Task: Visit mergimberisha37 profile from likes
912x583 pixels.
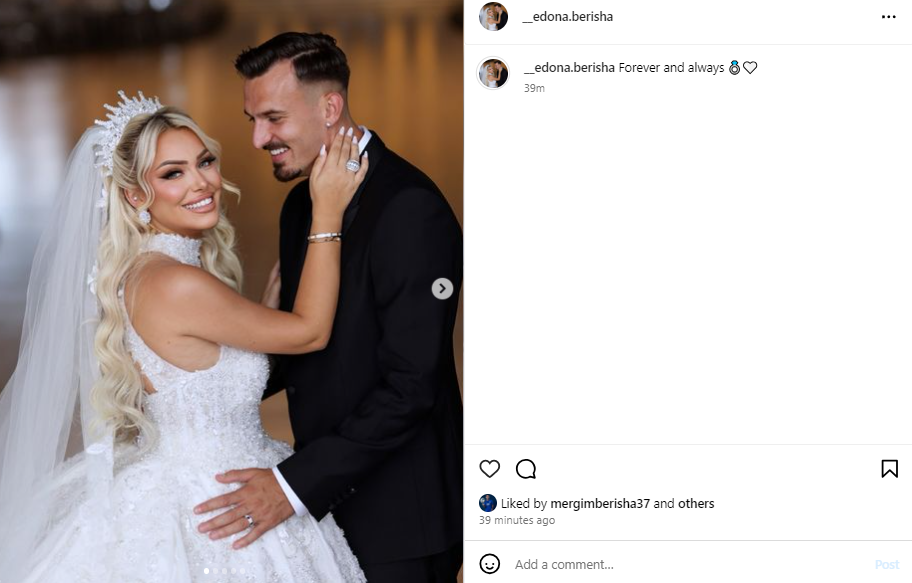Action: point(600,504)
